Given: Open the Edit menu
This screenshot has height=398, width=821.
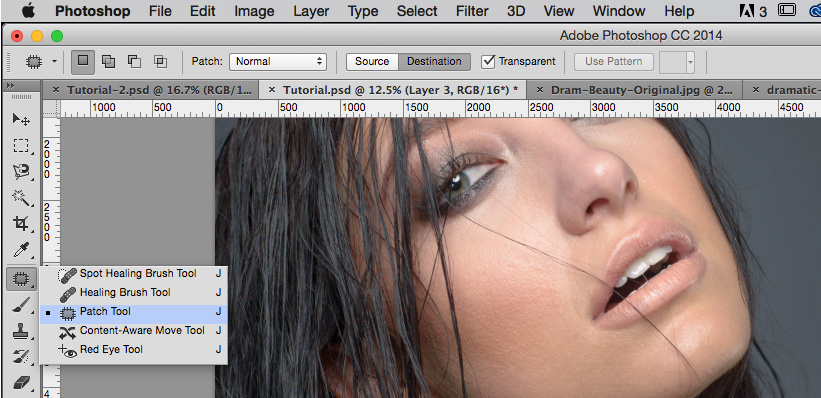Looking at the screenshot, I should [203, 11].
